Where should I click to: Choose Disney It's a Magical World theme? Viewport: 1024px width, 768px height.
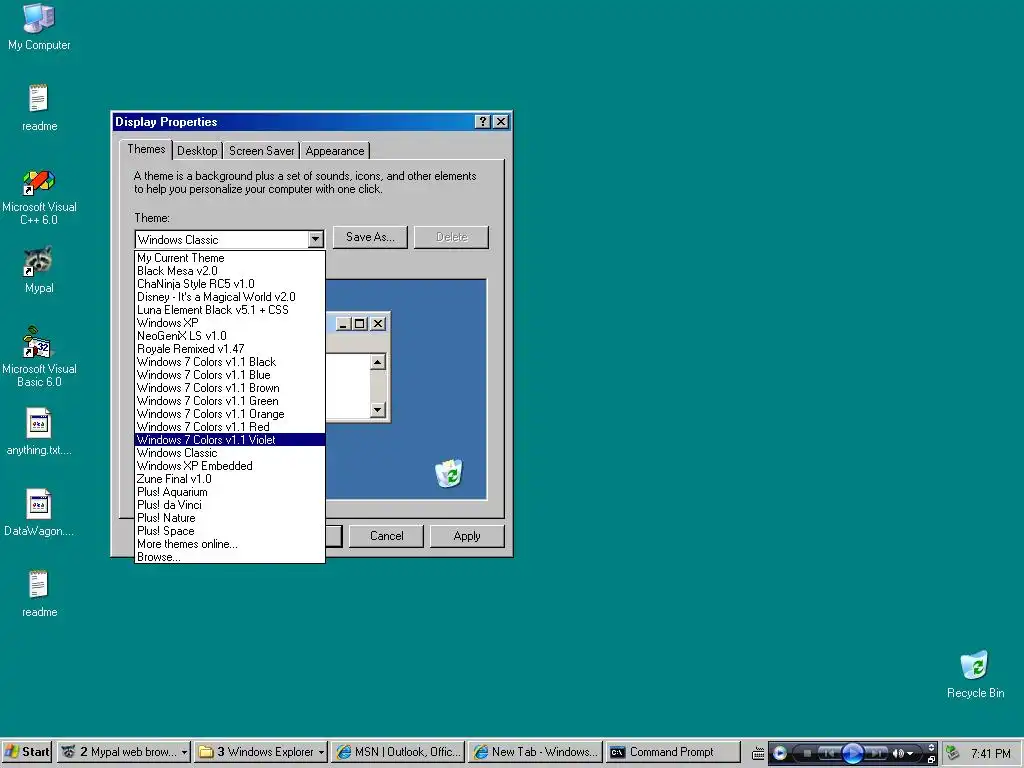[230, 297]
